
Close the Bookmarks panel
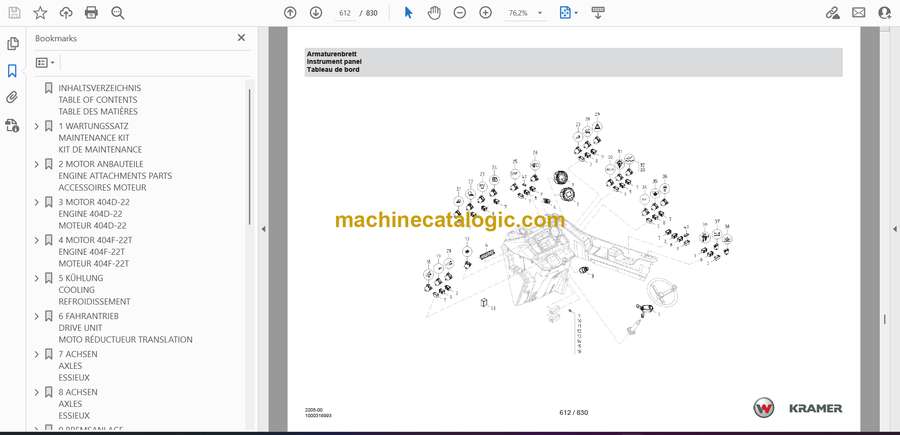(241, 38)
